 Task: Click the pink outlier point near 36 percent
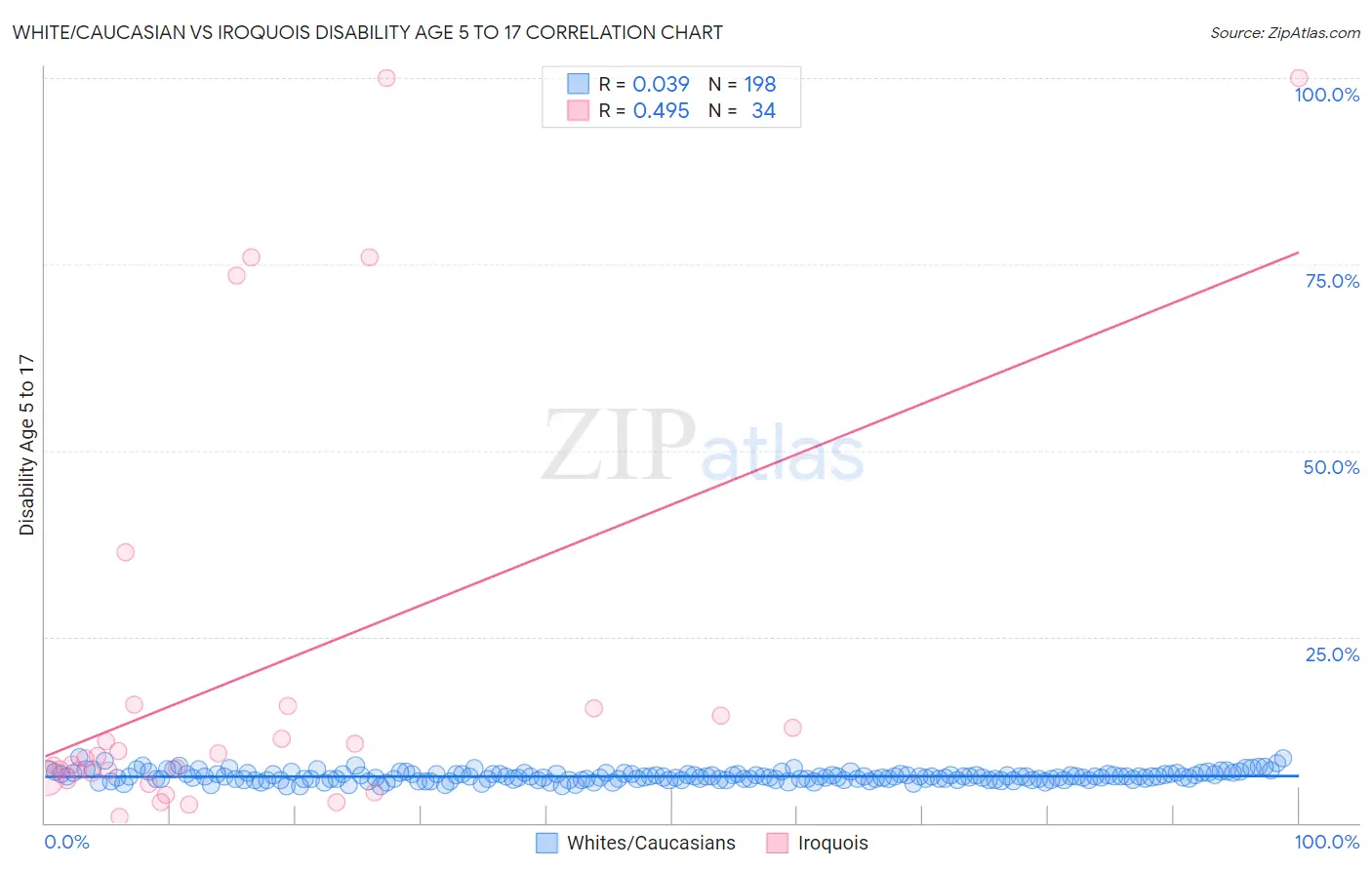tap(125, 552)
